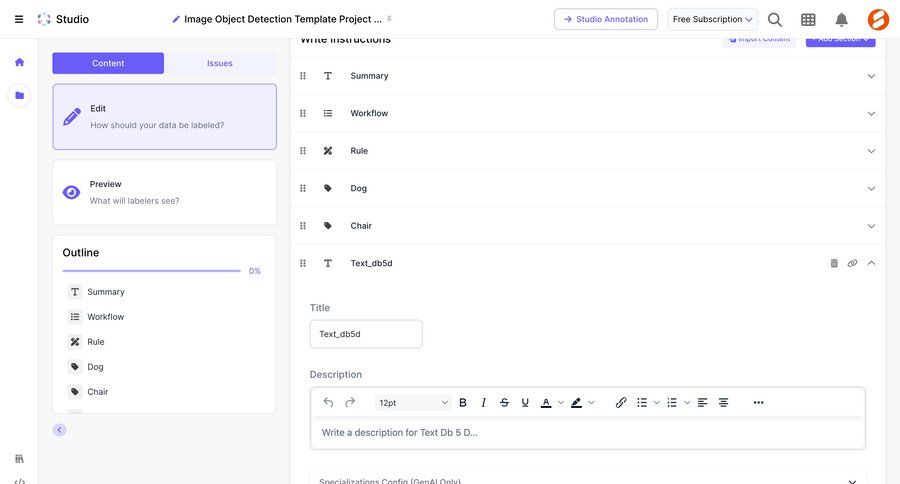Collapse the Text_db5d section

coord(871,263)
